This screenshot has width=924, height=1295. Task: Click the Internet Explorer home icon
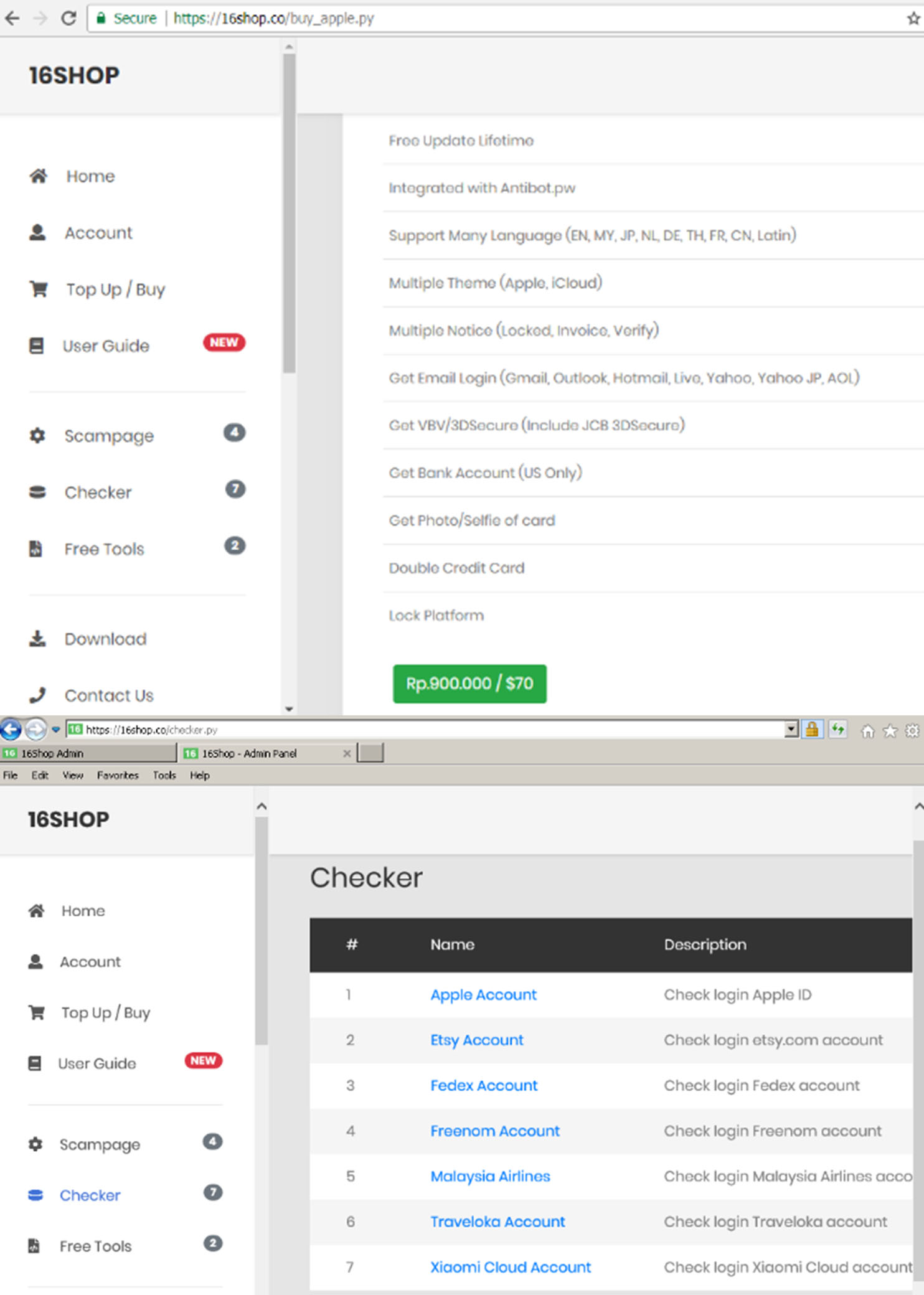tap(867, 731)
